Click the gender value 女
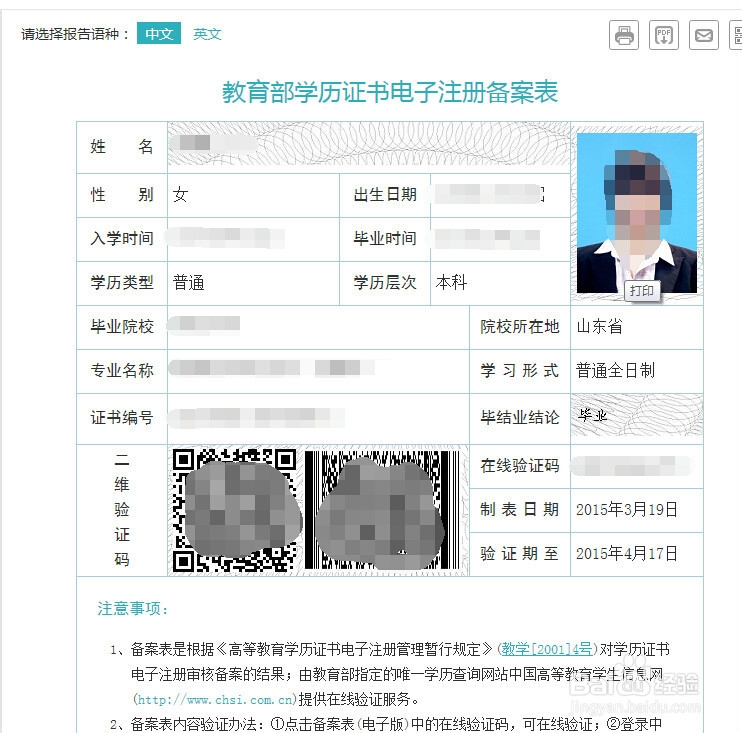Screen dimensions: 742x733 [x=181, y=194]
